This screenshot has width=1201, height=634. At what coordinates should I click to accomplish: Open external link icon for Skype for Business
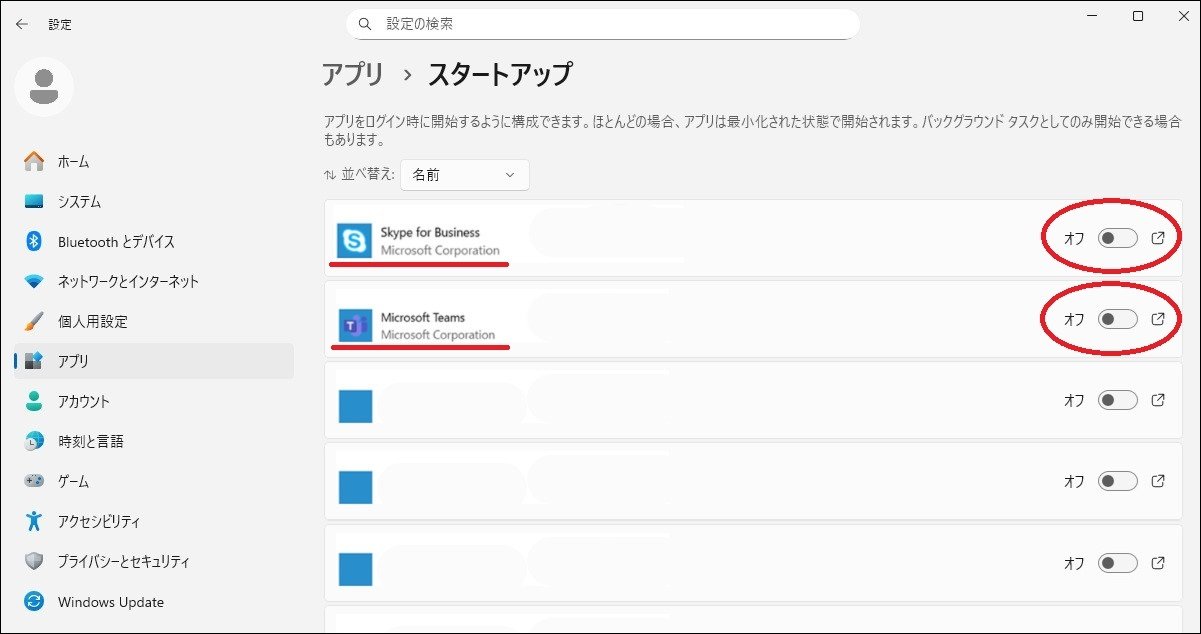coord(1158,238)
